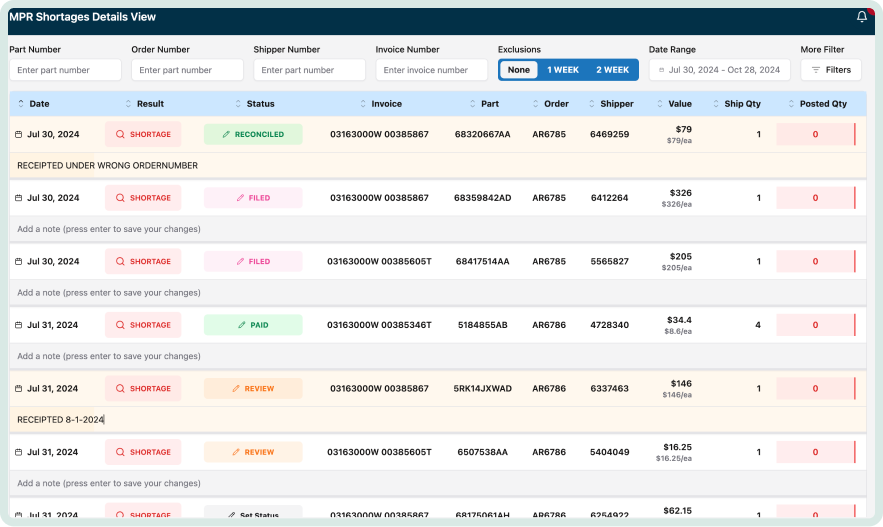Viewport: 883px width, 527px height.
Task: Click the notification bell icon
Action: tap(862, 17)
